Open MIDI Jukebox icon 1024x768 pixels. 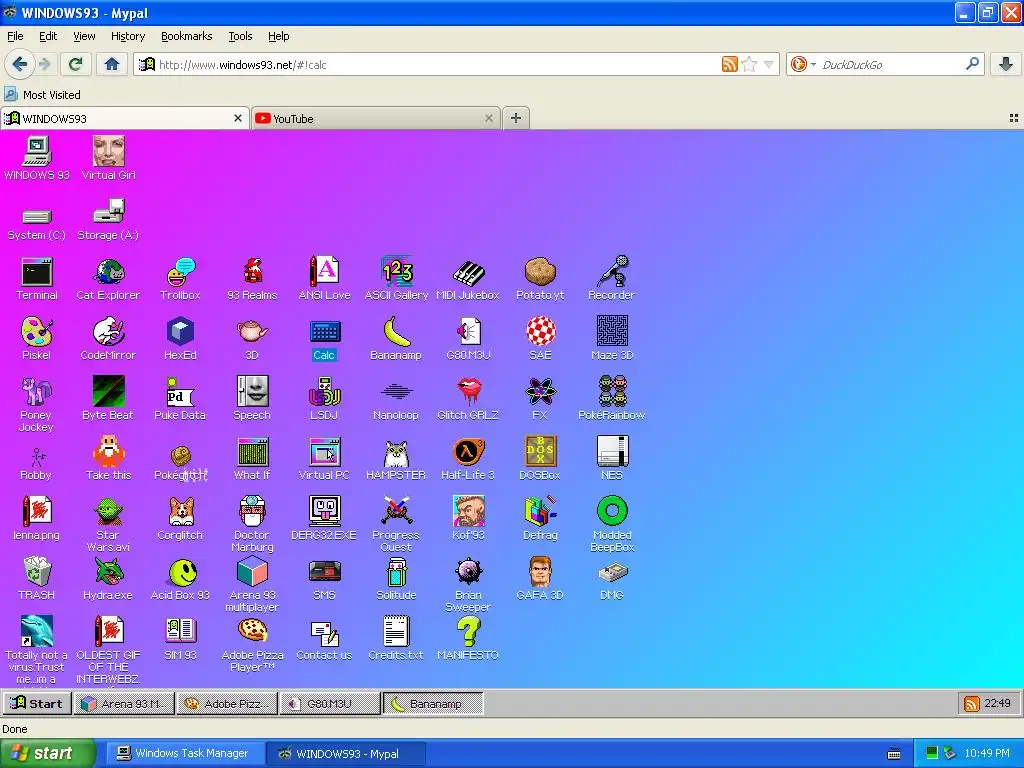pos(468,279)
